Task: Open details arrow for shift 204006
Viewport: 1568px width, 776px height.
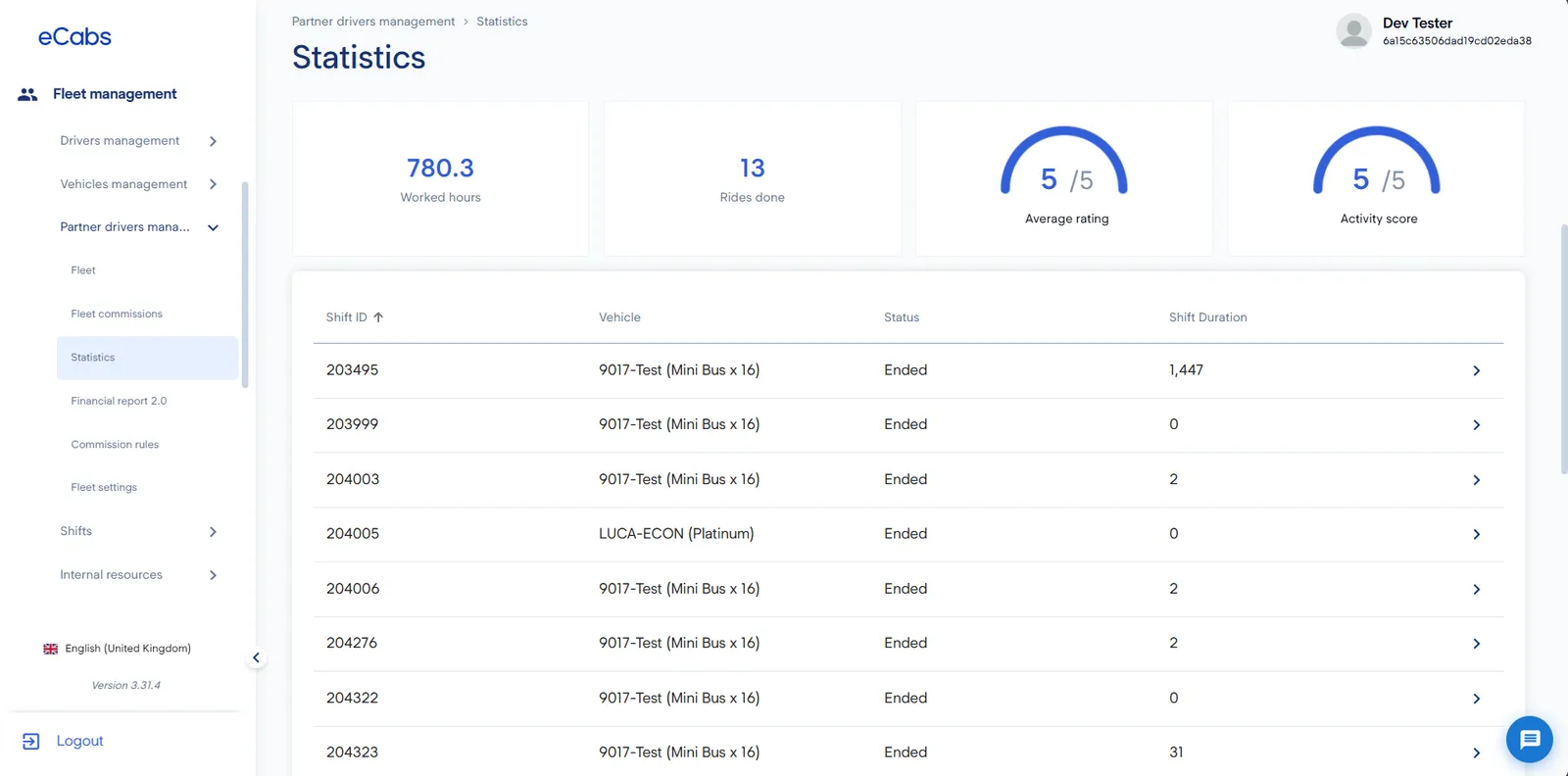Action: pos(1476,589)
